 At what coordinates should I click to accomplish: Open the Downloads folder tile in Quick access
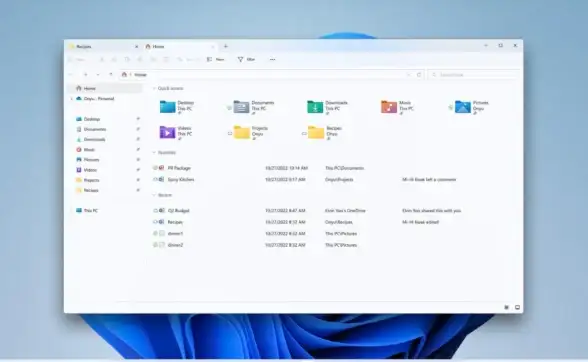tap(327, 107)
